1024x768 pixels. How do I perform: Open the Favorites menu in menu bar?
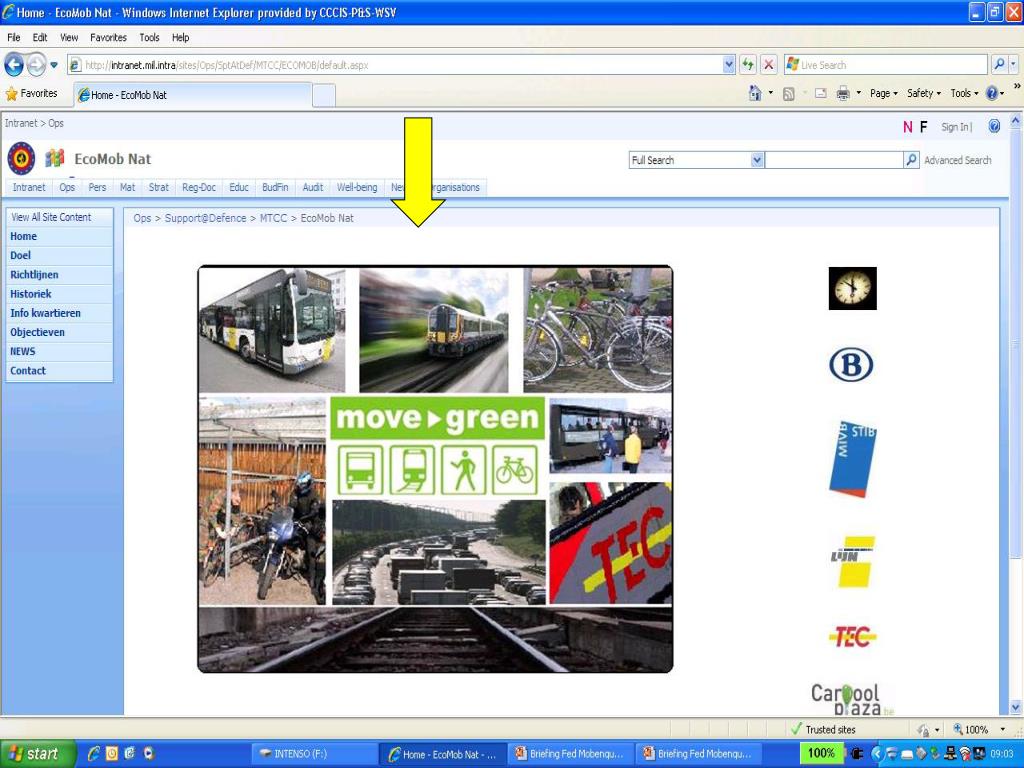(108, 38)
